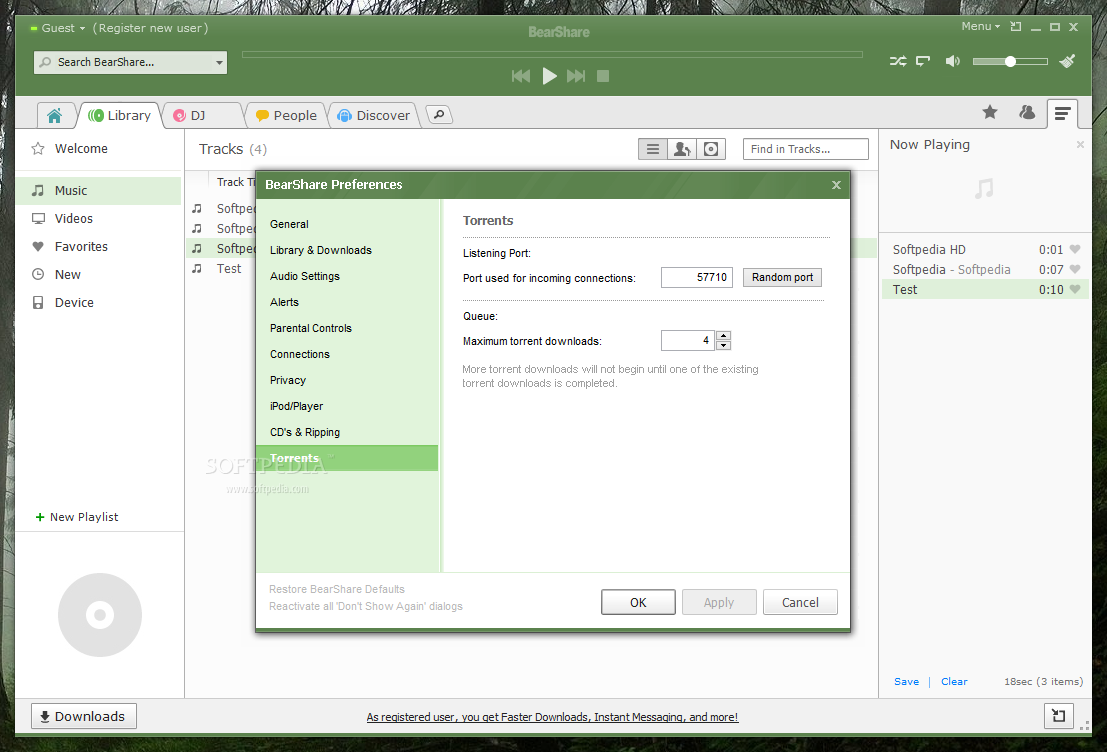Open the registered user benefits link

(x=552, y=717)
